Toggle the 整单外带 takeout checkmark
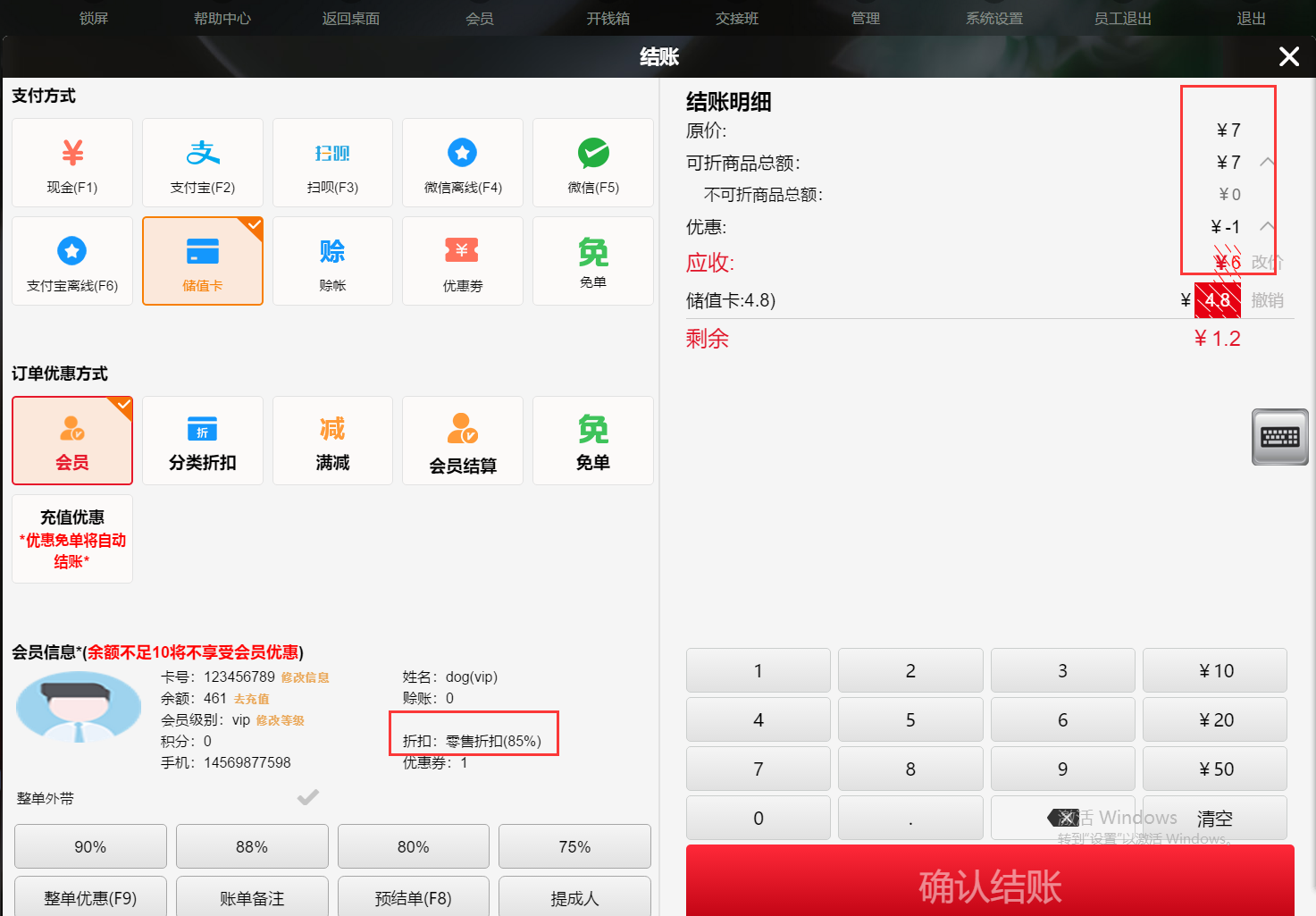Screen dimensions: 1316x916 click(308, 797)
